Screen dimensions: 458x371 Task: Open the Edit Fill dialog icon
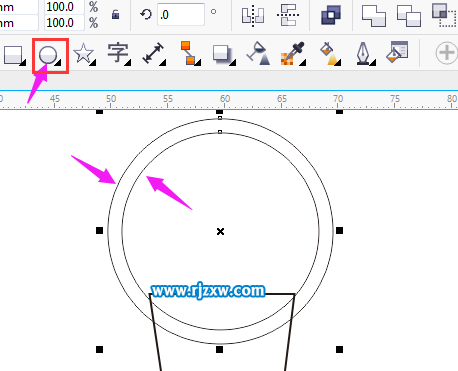tap(397, 52)
